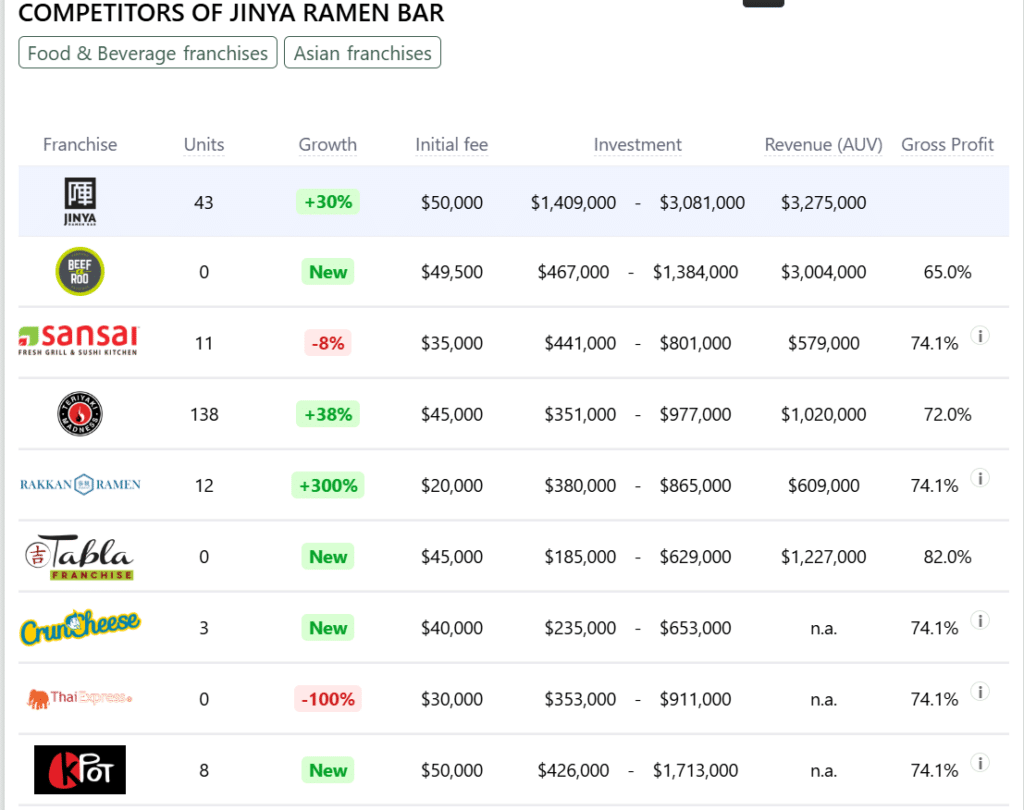Viewport: 1024px width, 810px height.
Task: Select the $467,000 investment minimum
Action: click(x=573, y=272)
